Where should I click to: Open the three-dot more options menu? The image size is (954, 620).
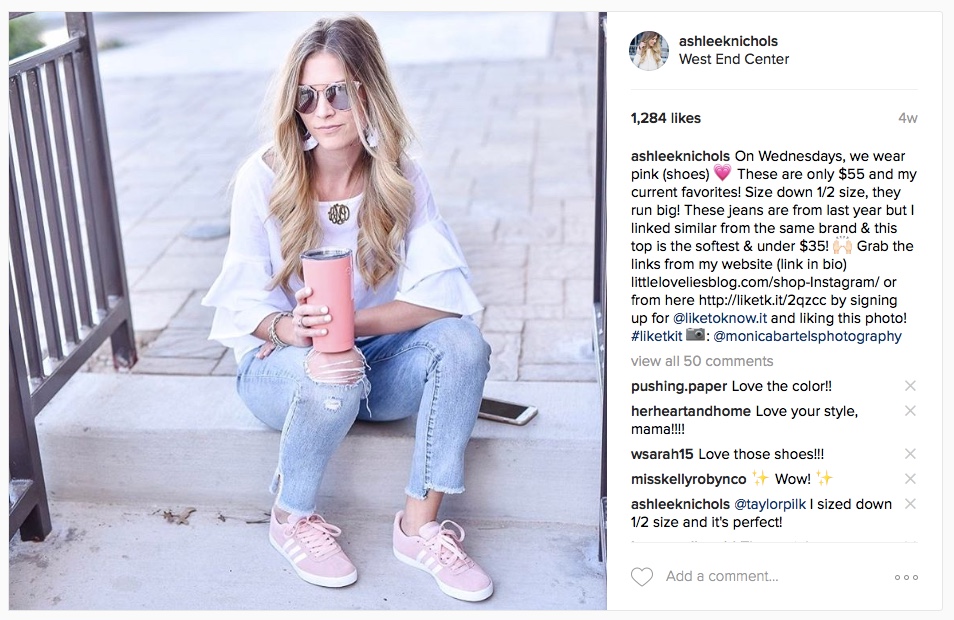pyautogui.click(x=906, y=577)
